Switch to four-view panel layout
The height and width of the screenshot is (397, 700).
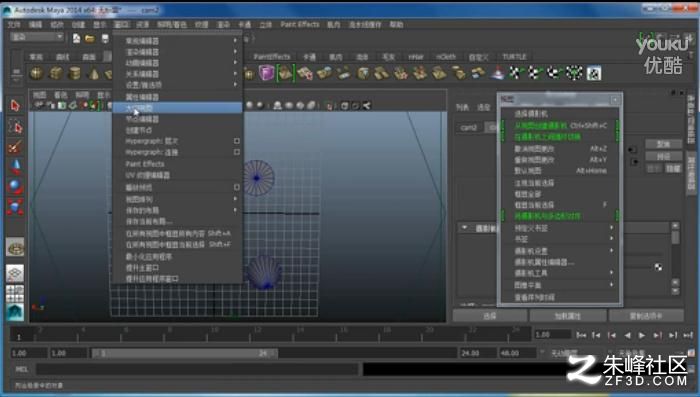15,293
